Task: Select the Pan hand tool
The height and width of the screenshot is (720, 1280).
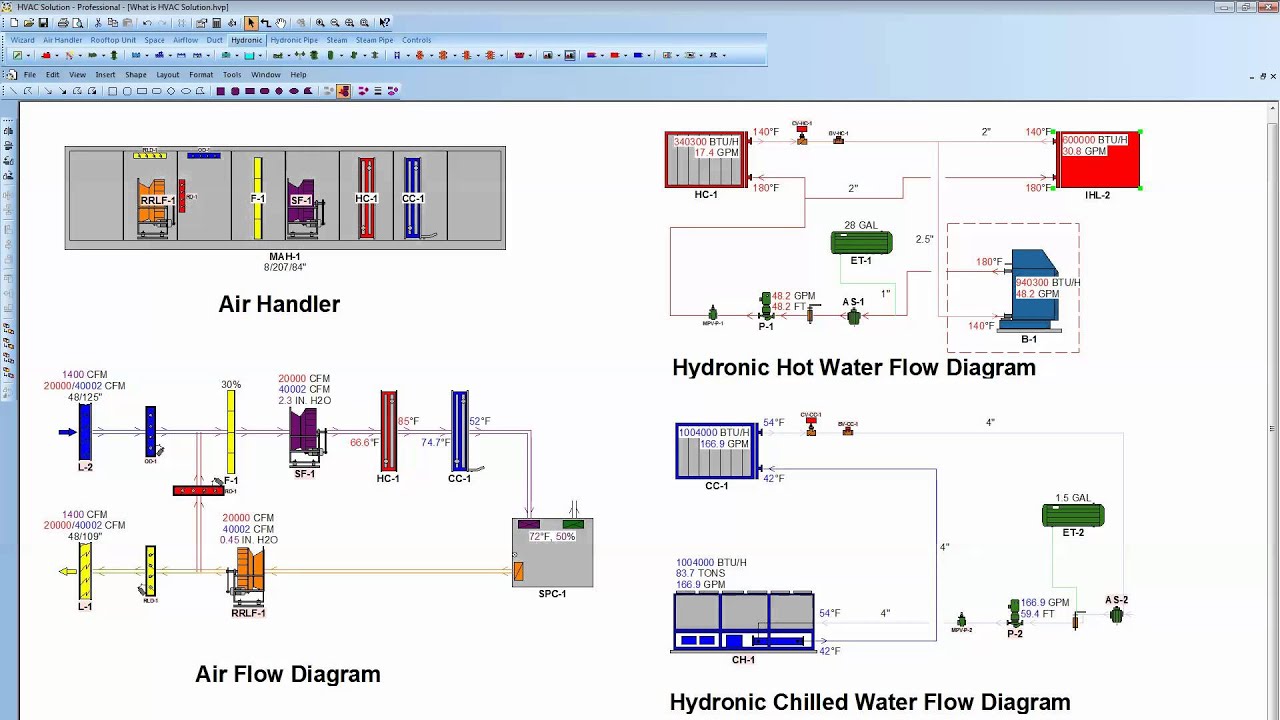Action: coord(281,23)
